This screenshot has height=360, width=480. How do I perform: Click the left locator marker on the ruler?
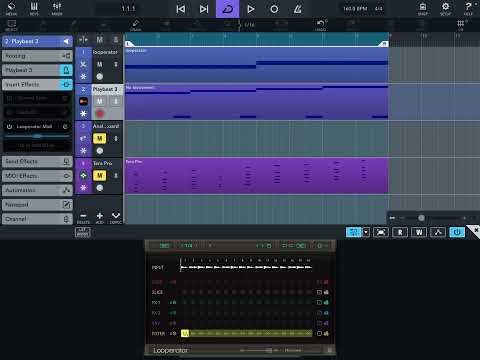coord(129,44)
